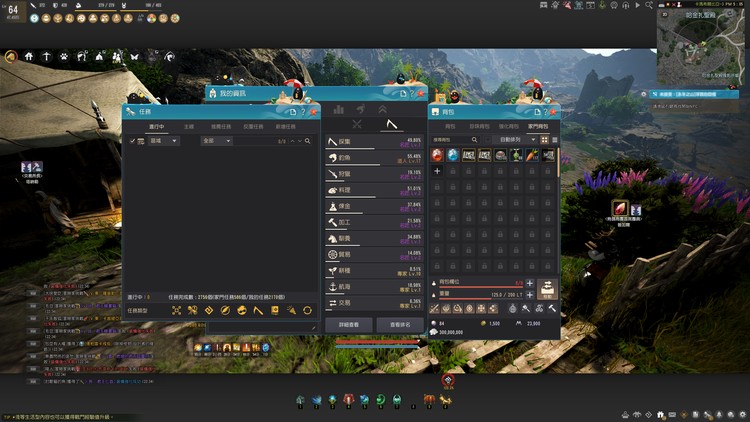Click the stopwatch icon in inventory bottom row
Viewport: 750px width, 422px height.
point(512,309)
